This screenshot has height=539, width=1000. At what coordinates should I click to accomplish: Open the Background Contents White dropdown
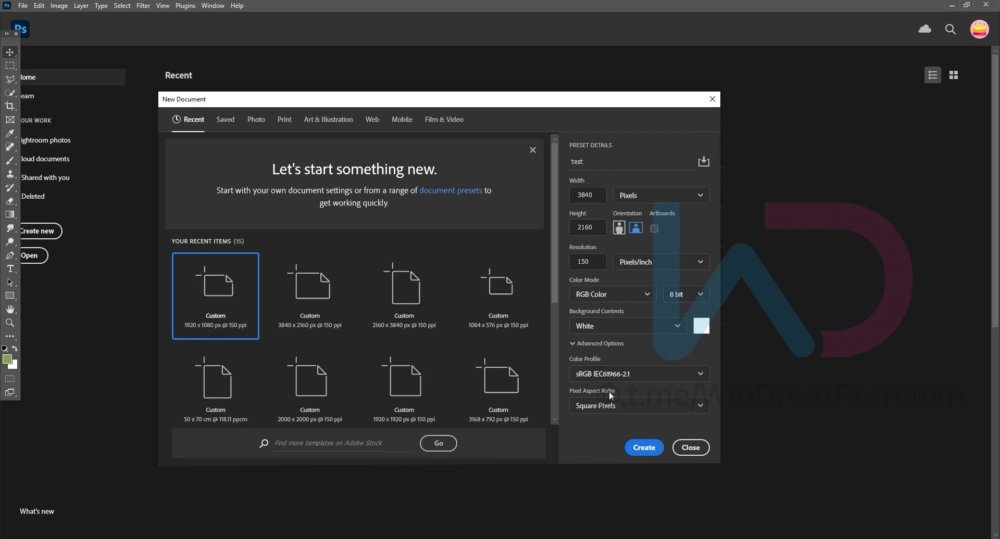(x=628, y=326)
